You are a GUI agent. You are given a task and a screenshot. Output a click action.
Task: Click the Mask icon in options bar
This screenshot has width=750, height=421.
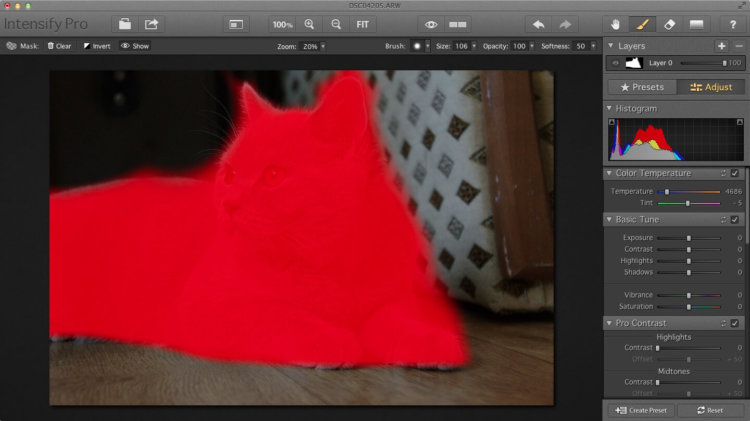coord(11,46)
